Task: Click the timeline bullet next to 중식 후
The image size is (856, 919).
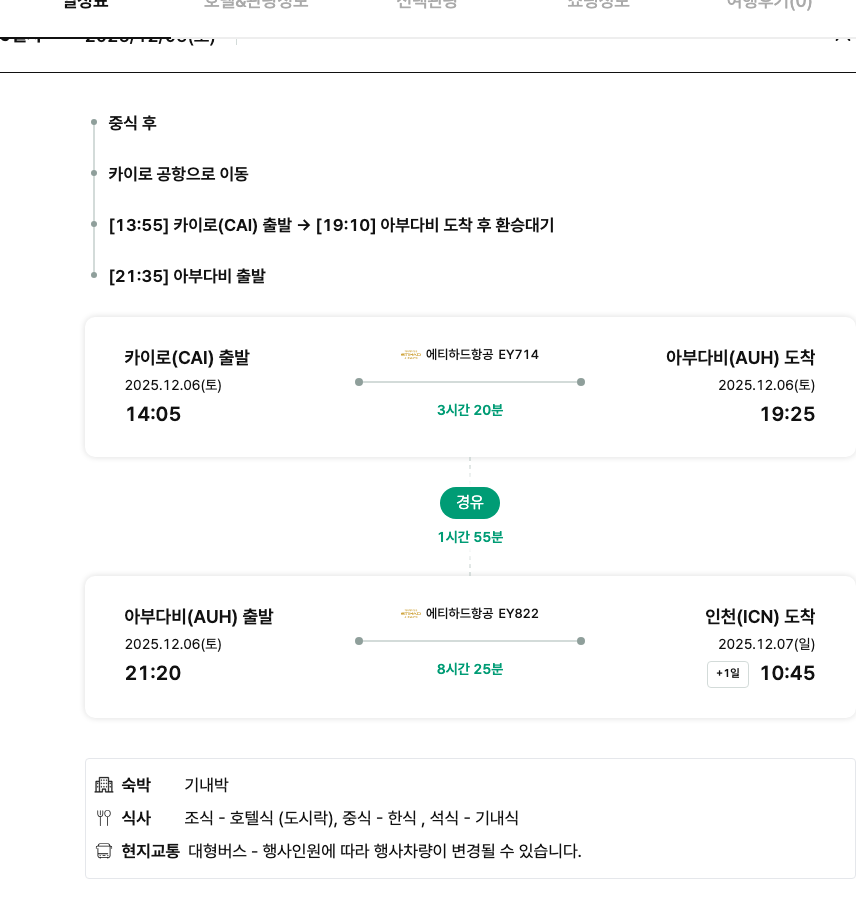Action: coord(94,123)
